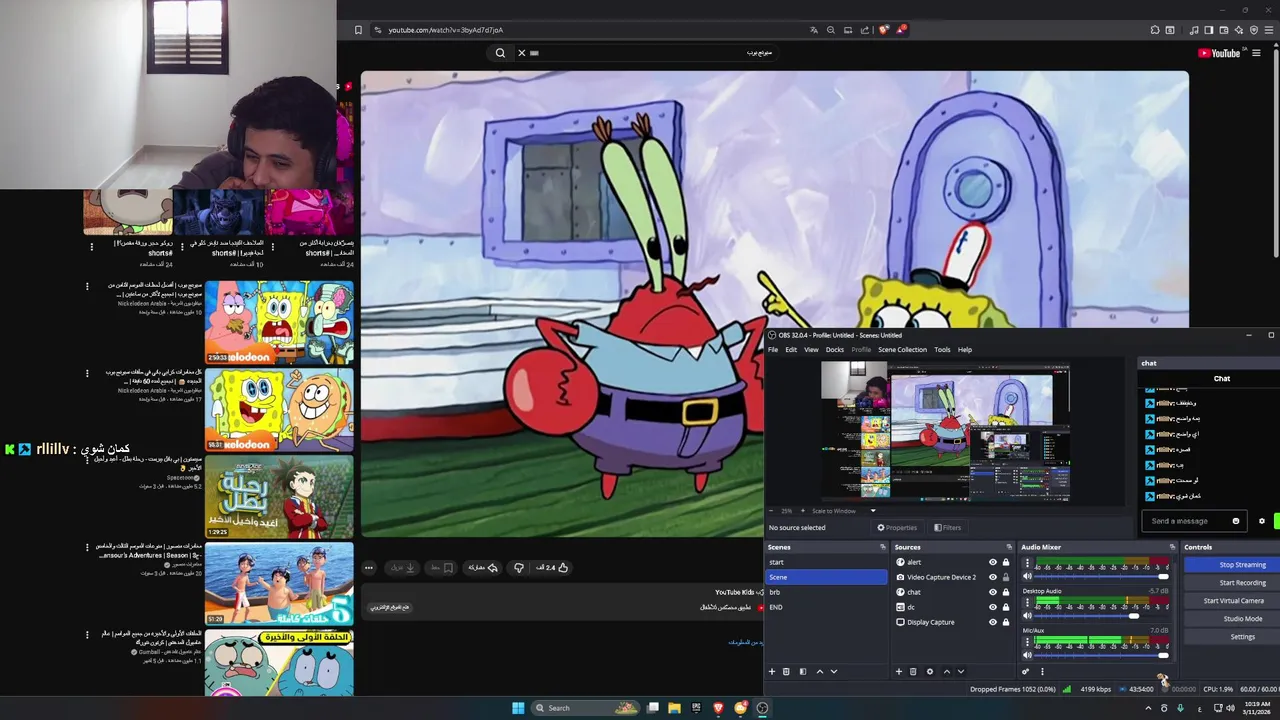This screenshot has height=720, width=1280.
Task: Open YouTube hamburger guide menu
Action: [1256, 53]
